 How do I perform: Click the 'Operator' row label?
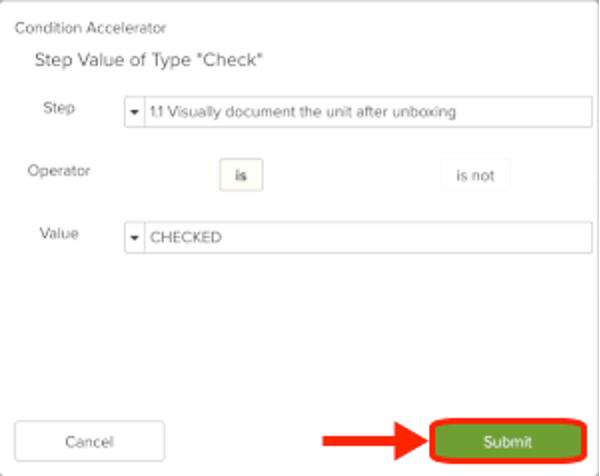pyautogui.click(x=59, y=171)
